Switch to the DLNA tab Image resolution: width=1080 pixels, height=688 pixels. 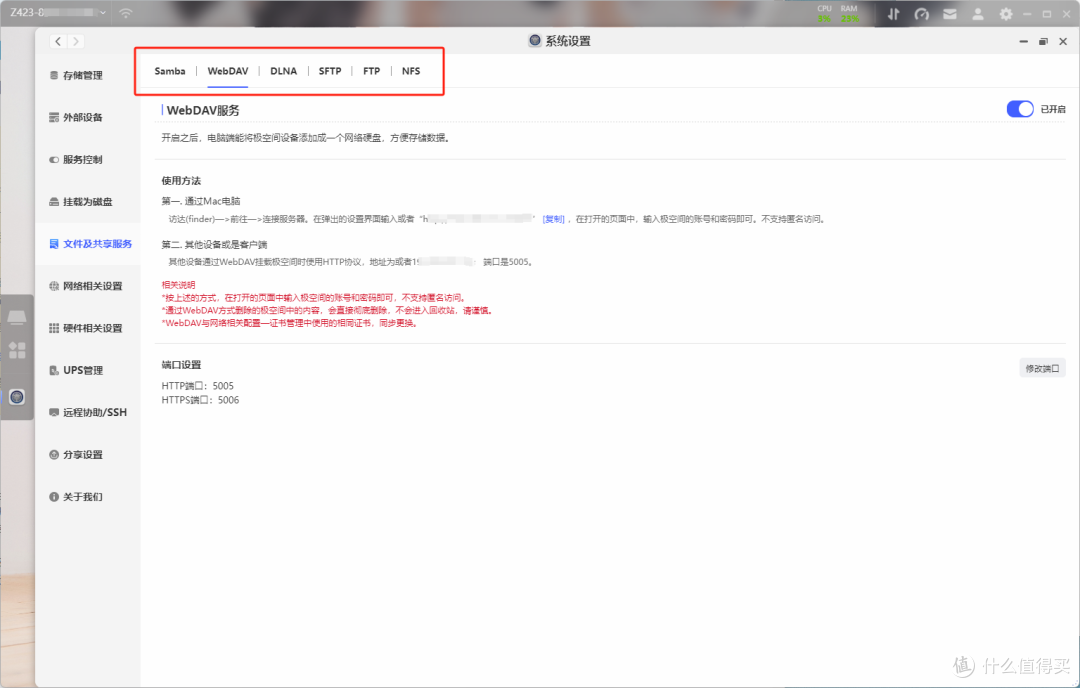click(x=284, y=71)
